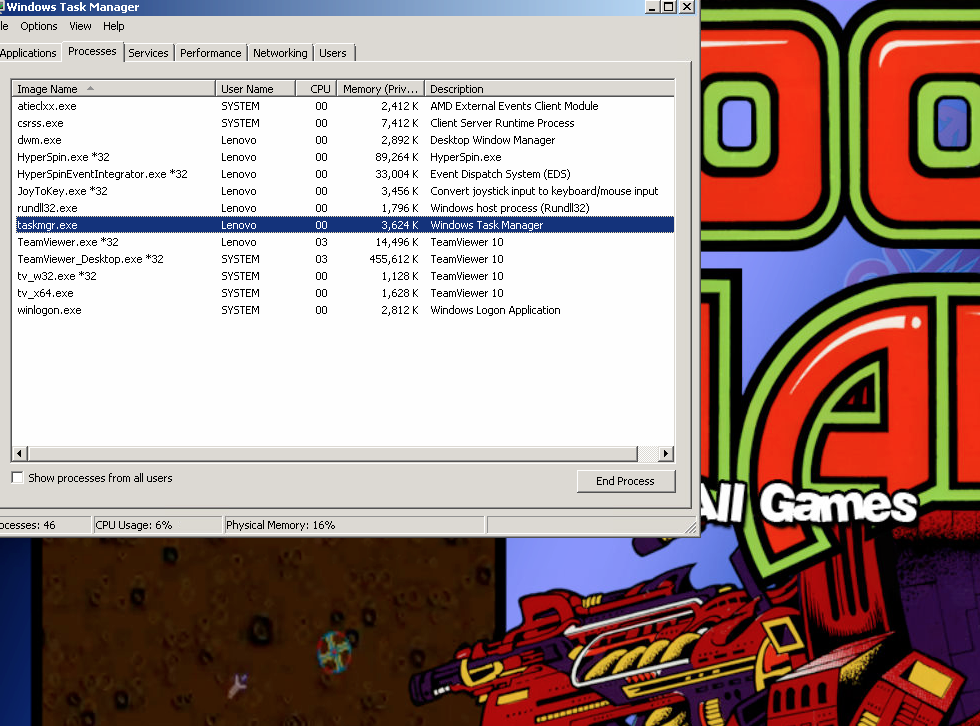The image size is (980, 726).
Task: Sort by Memory (Priv... column header
Action: pos(381,89)
